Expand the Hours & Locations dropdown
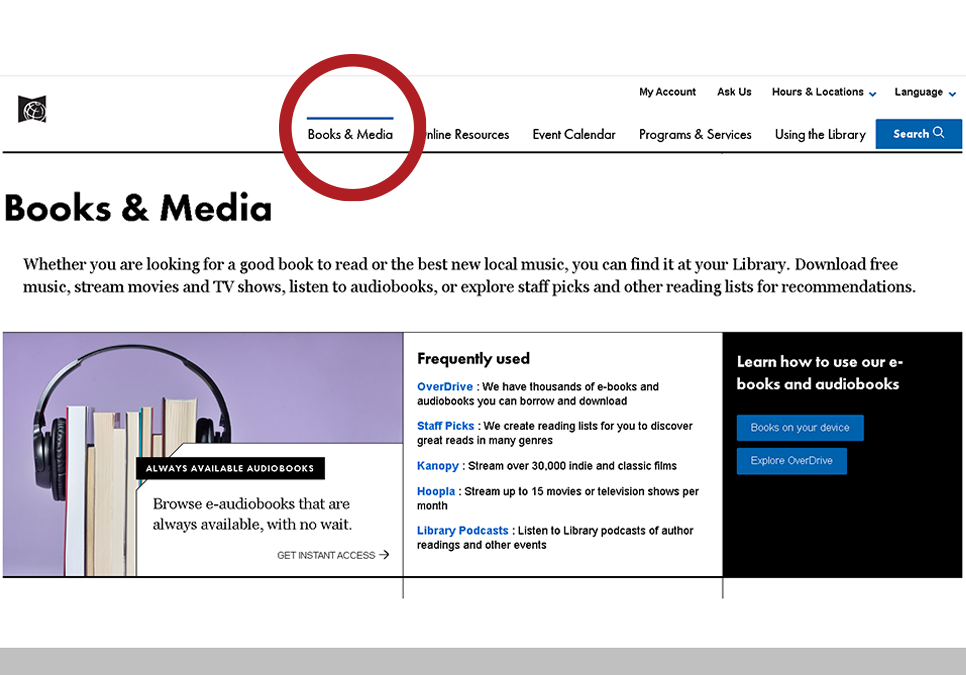 817,92
